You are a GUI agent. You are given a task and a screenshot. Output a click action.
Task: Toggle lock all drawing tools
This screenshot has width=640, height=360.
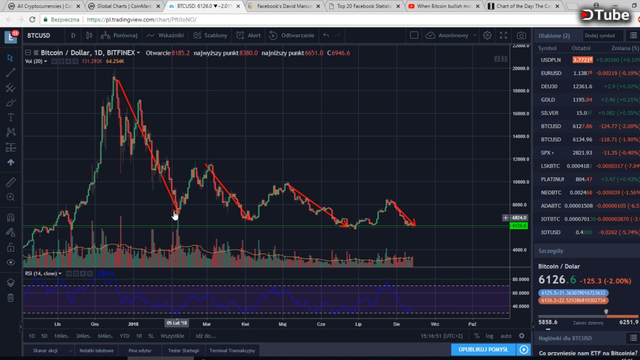pos(11,247)
